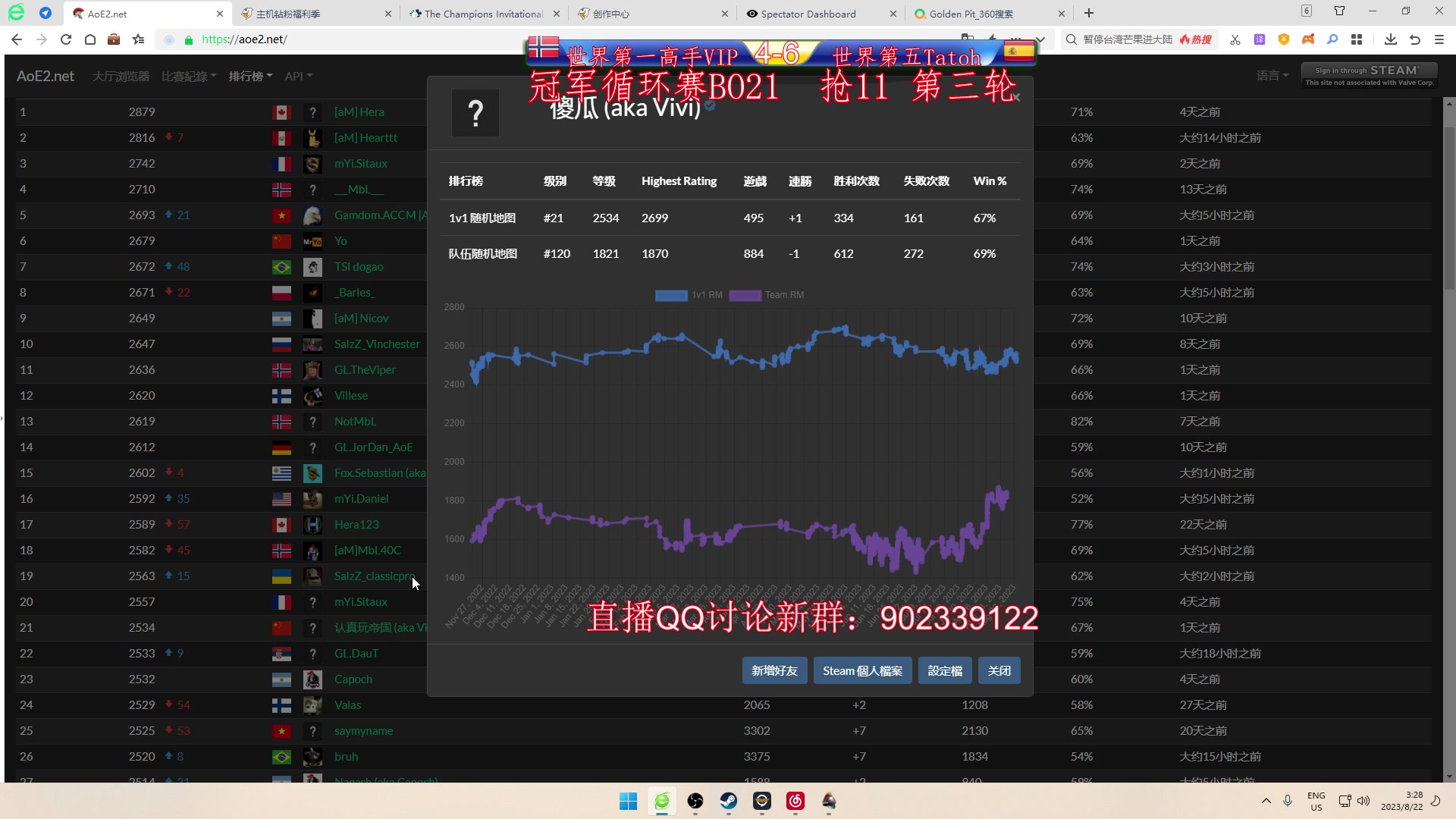Open the screenshot scissors tool
This screenshot has width=1456, height=819.
coord(1235,39)
